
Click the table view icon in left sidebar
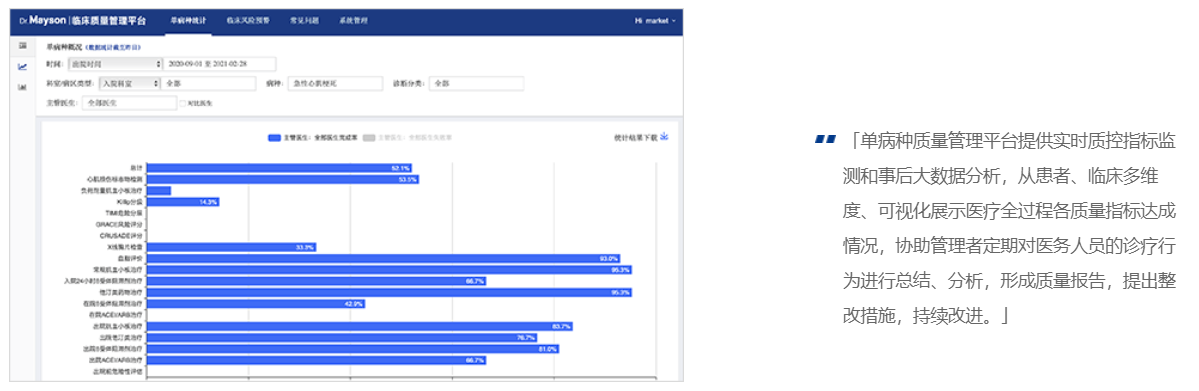click(x=23, y=47)
